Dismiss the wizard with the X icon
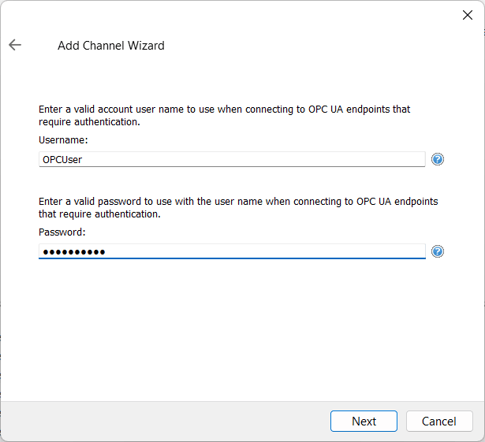Image resolution: width=485 pixels, height=442 pixels. (467, 15)
